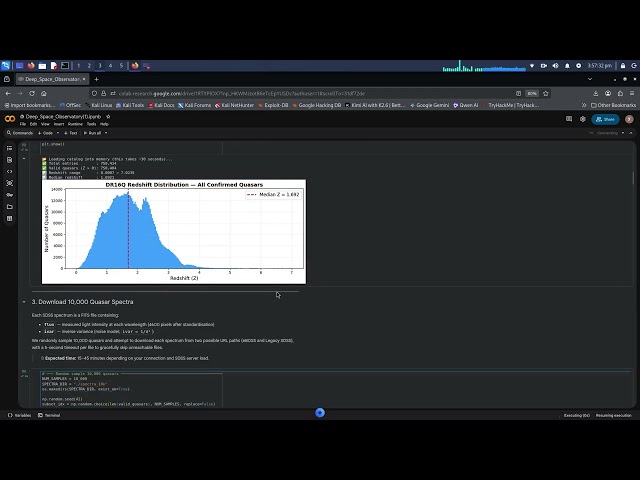Open the Connecting runtime dropdown arrow
Viewport: 640px width, 480px height.
click(622, 133)
